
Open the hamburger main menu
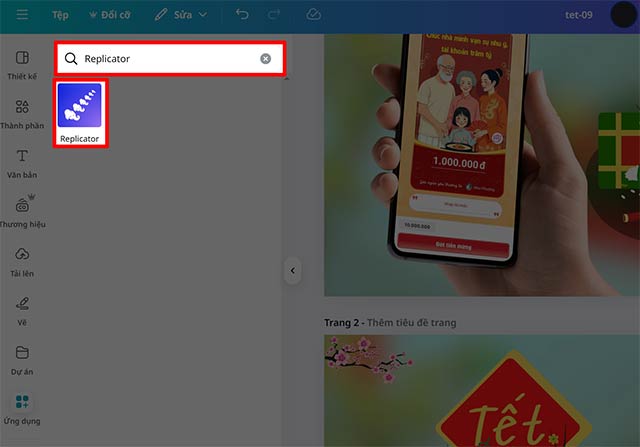pyautogui.click(x=22, y=15)
